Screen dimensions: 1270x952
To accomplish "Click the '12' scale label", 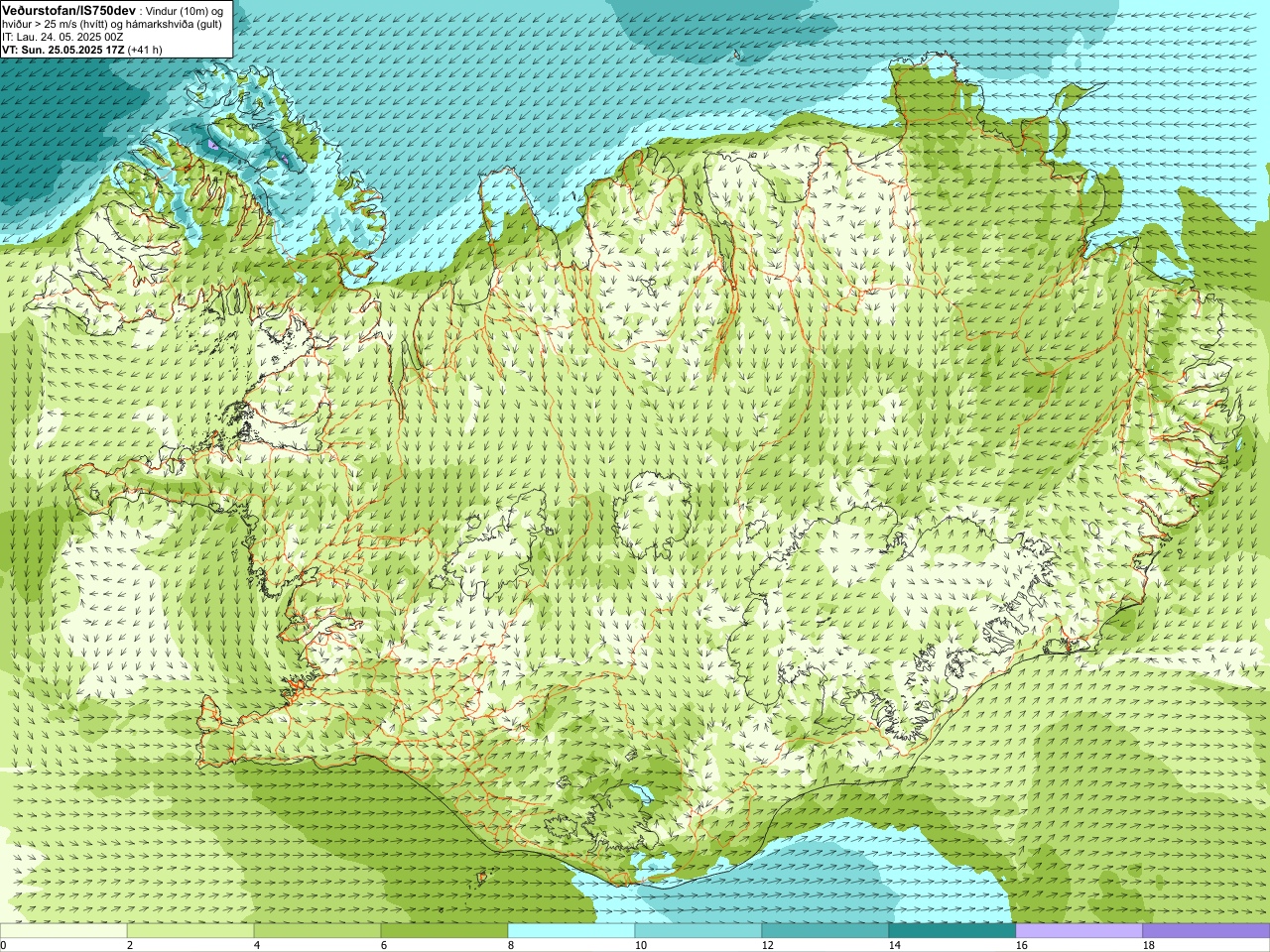I will click(767, 945).
